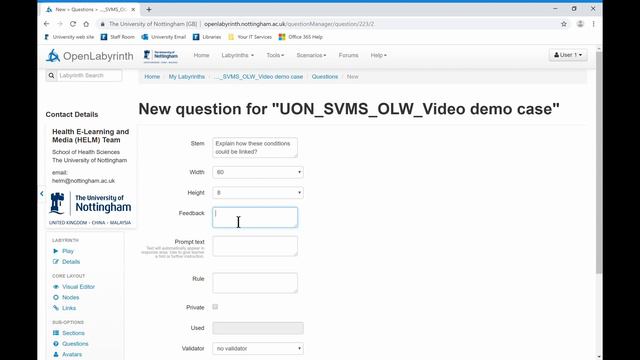
Task: Open a new browser tab
Action: click(x=149, y=9)
